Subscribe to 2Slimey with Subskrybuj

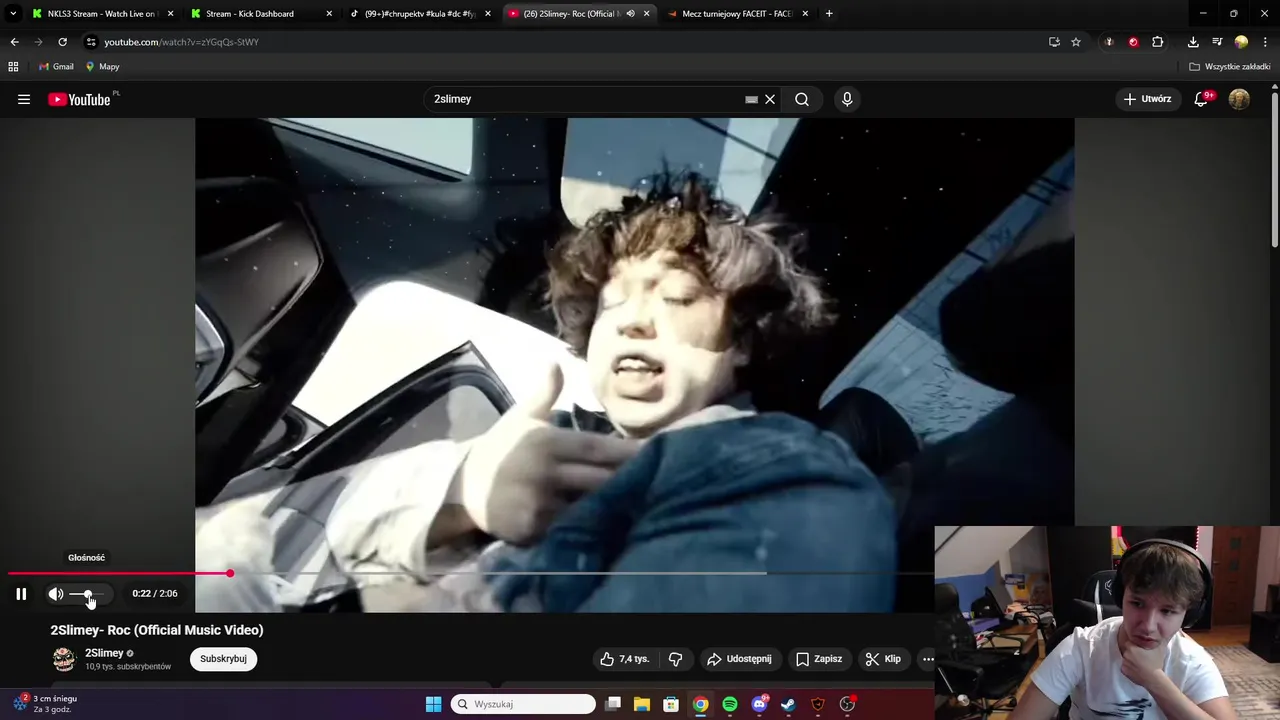point(223,659)
